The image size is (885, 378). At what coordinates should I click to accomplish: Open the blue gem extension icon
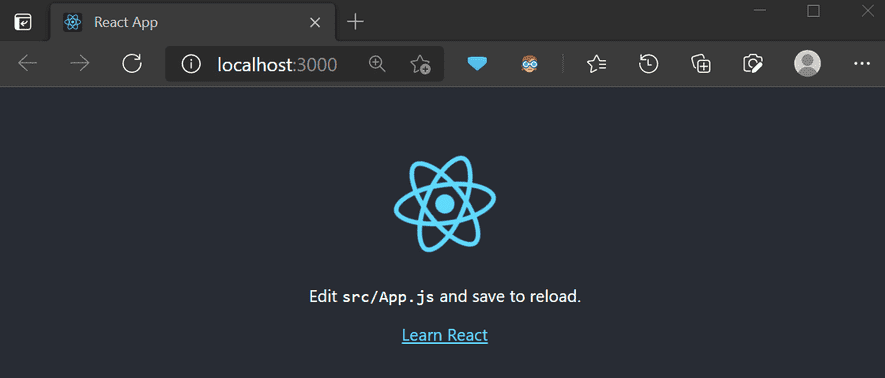pyautogui.click(x=477, y=64)
